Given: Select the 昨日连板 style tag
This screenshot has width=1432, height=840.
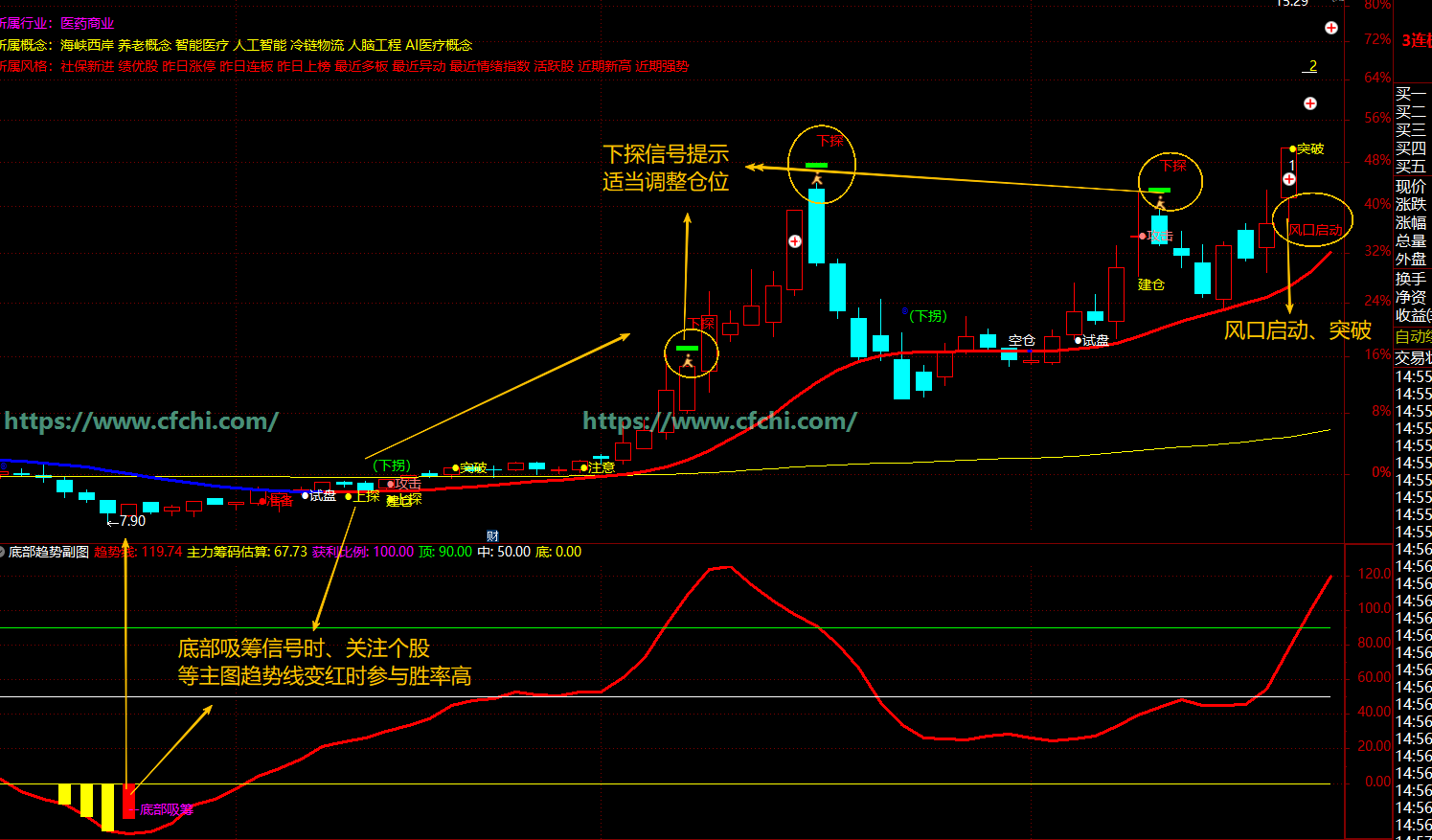Looking at the screenshot, I should pyautogui.click(x=246, y=66).
